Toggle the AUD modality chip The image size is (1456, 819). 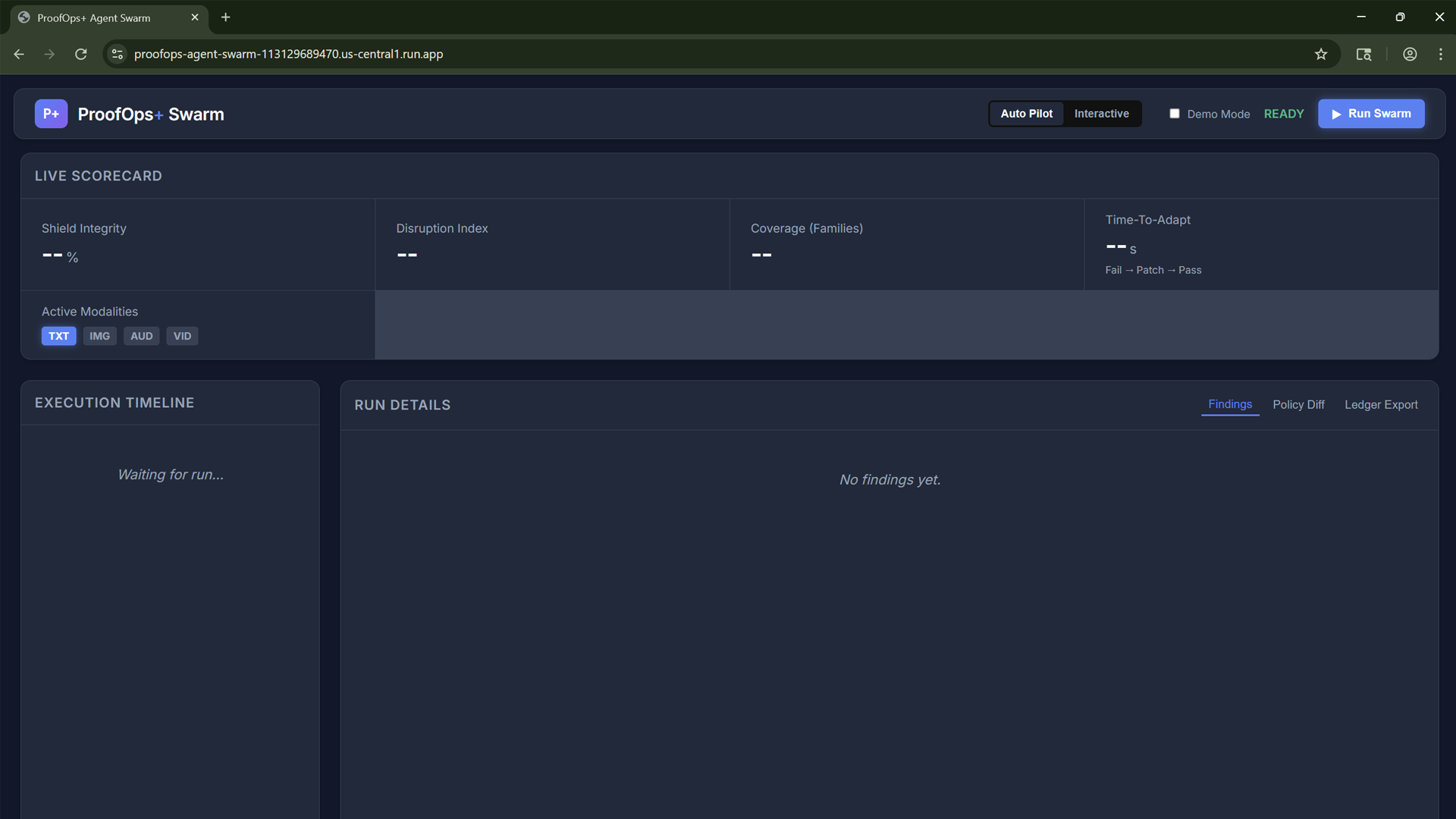pos(141,336)
